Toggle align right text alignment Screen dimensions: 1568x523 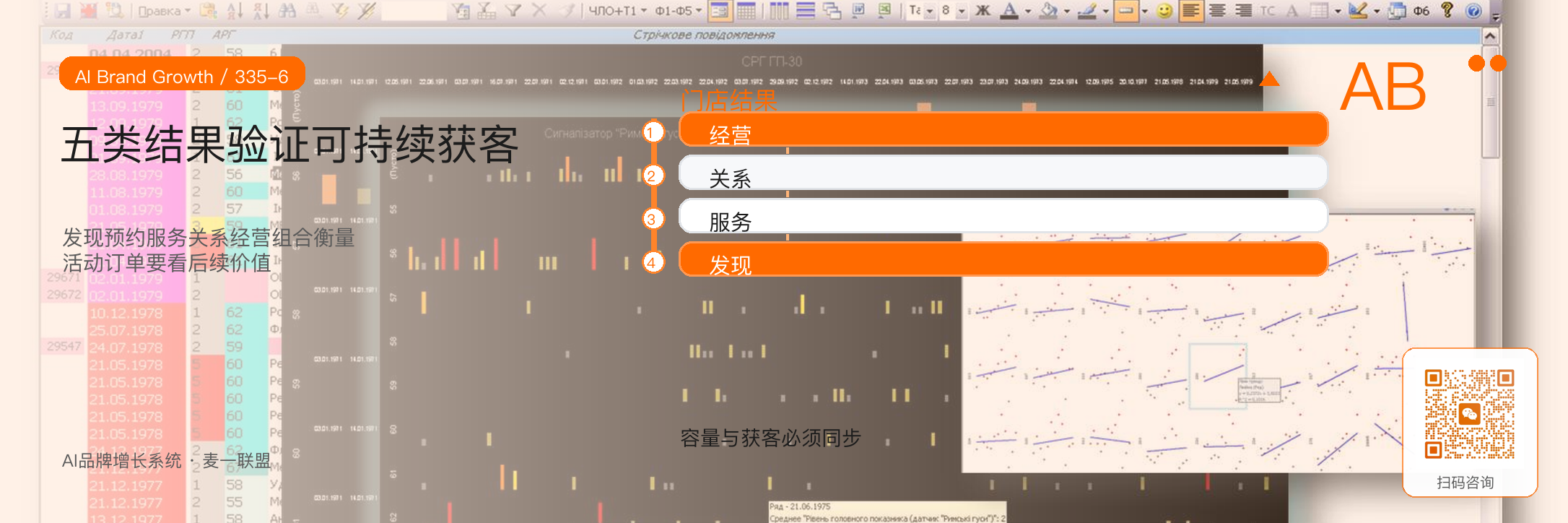pos(1243,11)
